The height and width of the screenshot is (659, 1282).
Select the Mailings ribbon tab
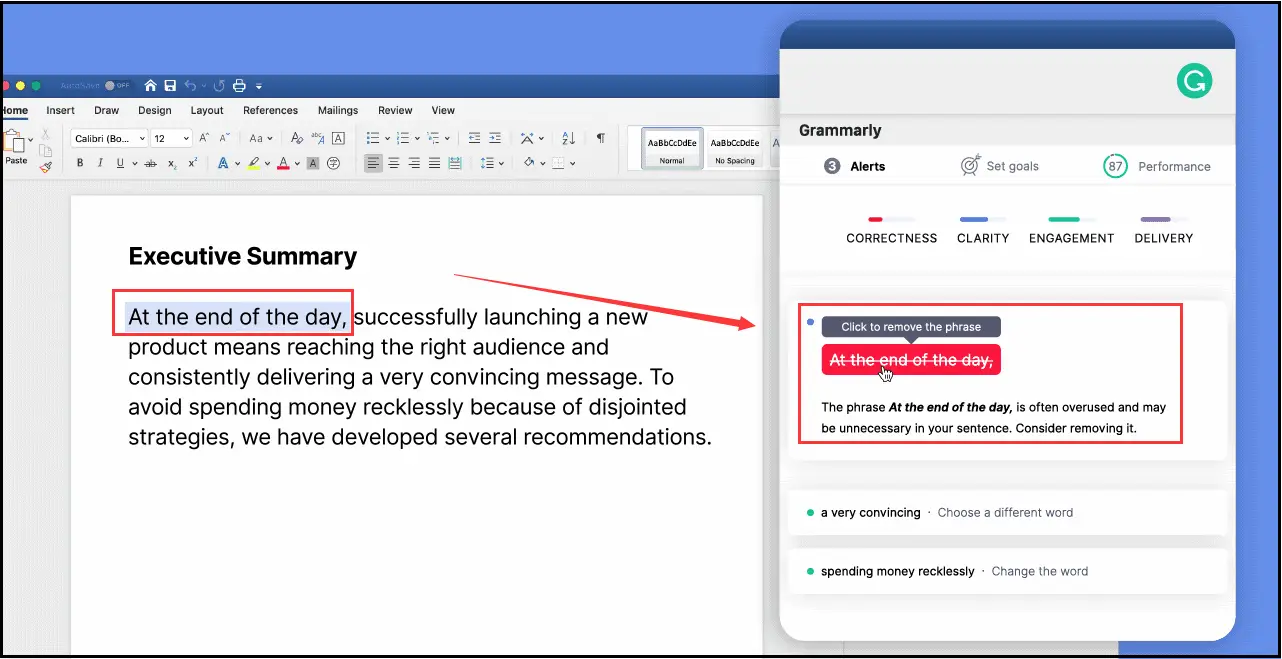(338, 111)
